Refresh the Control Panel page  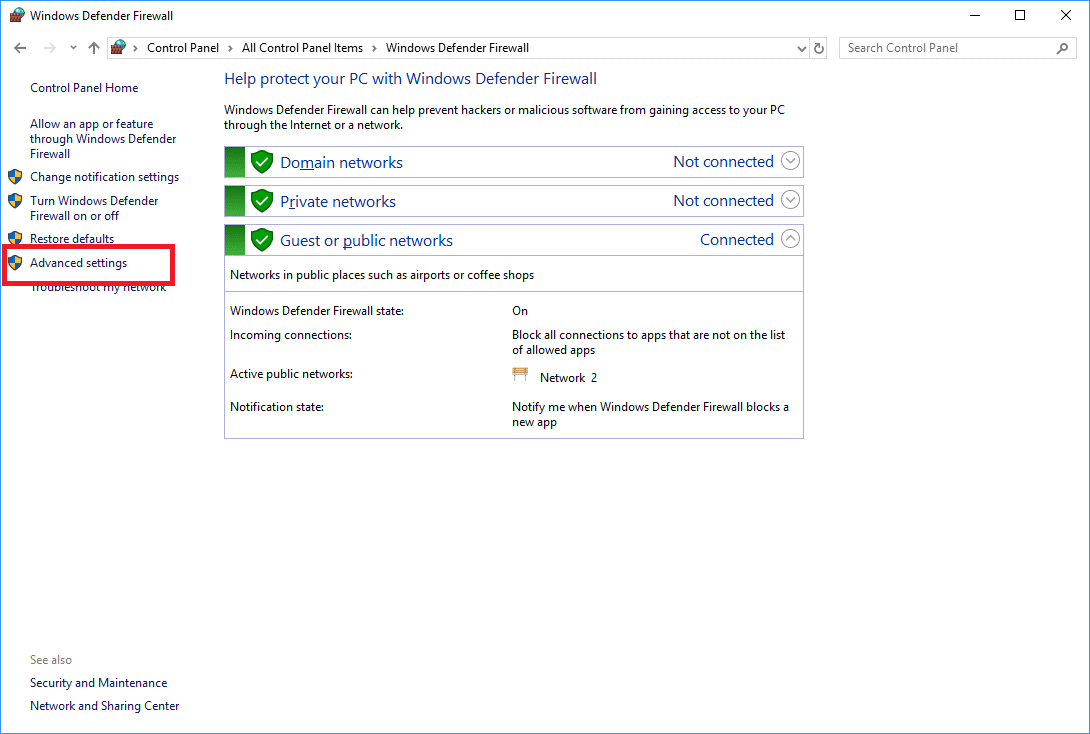819,48
